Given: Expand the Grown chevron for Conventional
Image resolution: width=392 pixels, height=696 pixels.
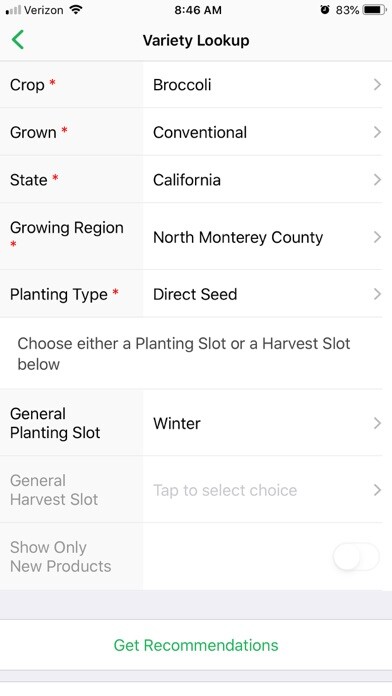Looking at the screenshot, I should [377, 132].
